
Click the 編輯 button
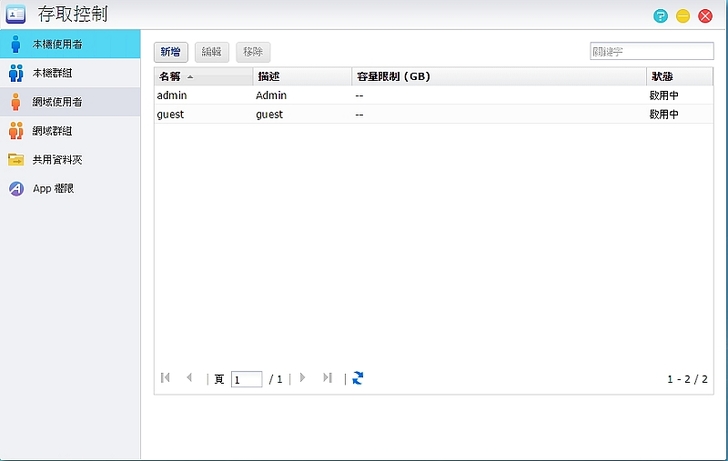211,52
